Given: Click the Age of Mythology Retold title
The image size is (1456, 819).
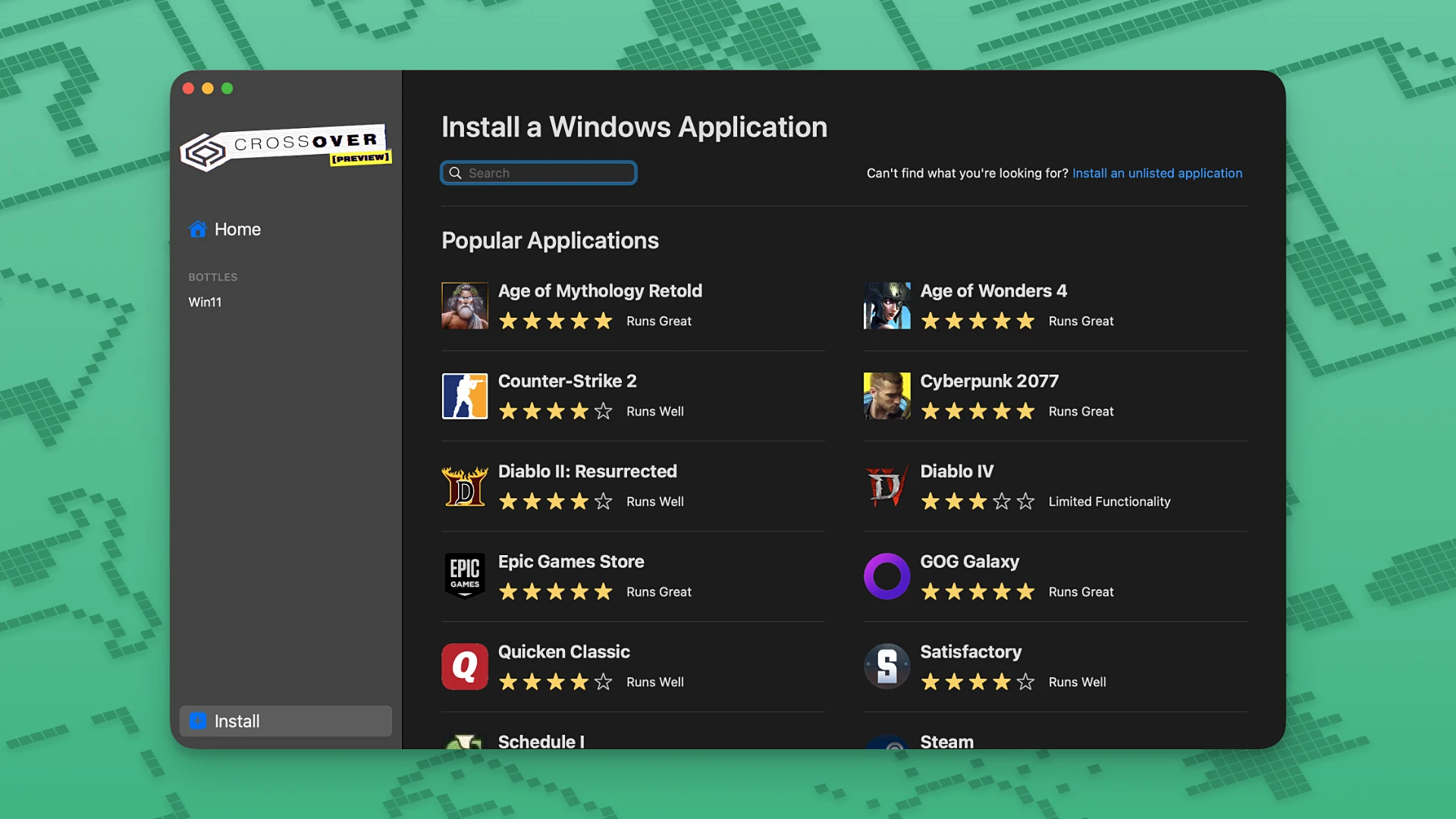Looking at the screenshot, I should tap(600, 290).
